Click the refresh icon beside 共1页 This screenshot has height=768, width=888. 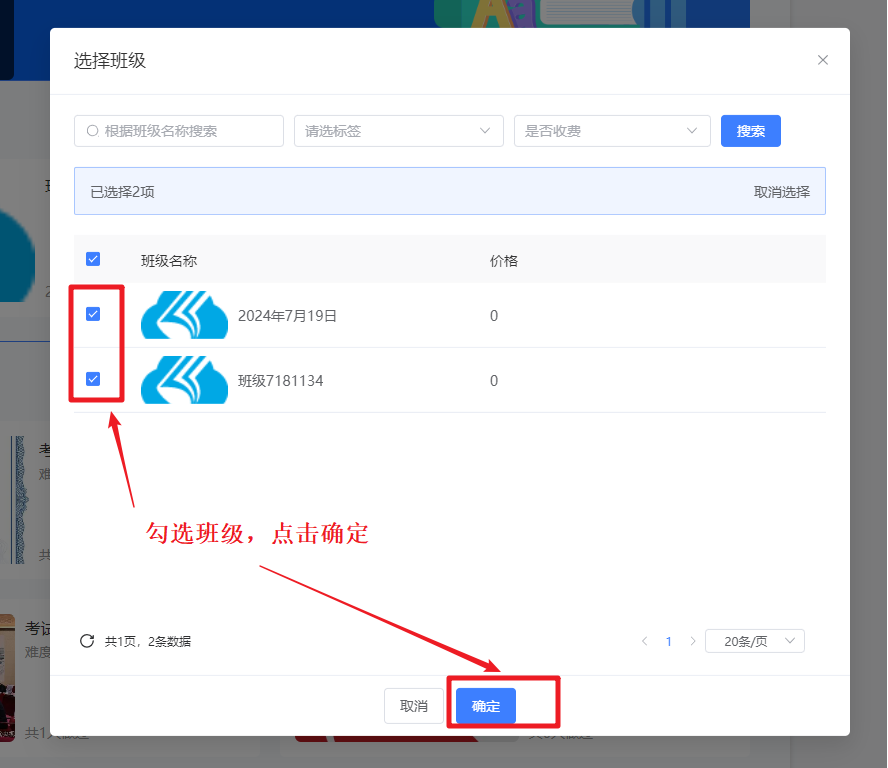click(87, 641)
